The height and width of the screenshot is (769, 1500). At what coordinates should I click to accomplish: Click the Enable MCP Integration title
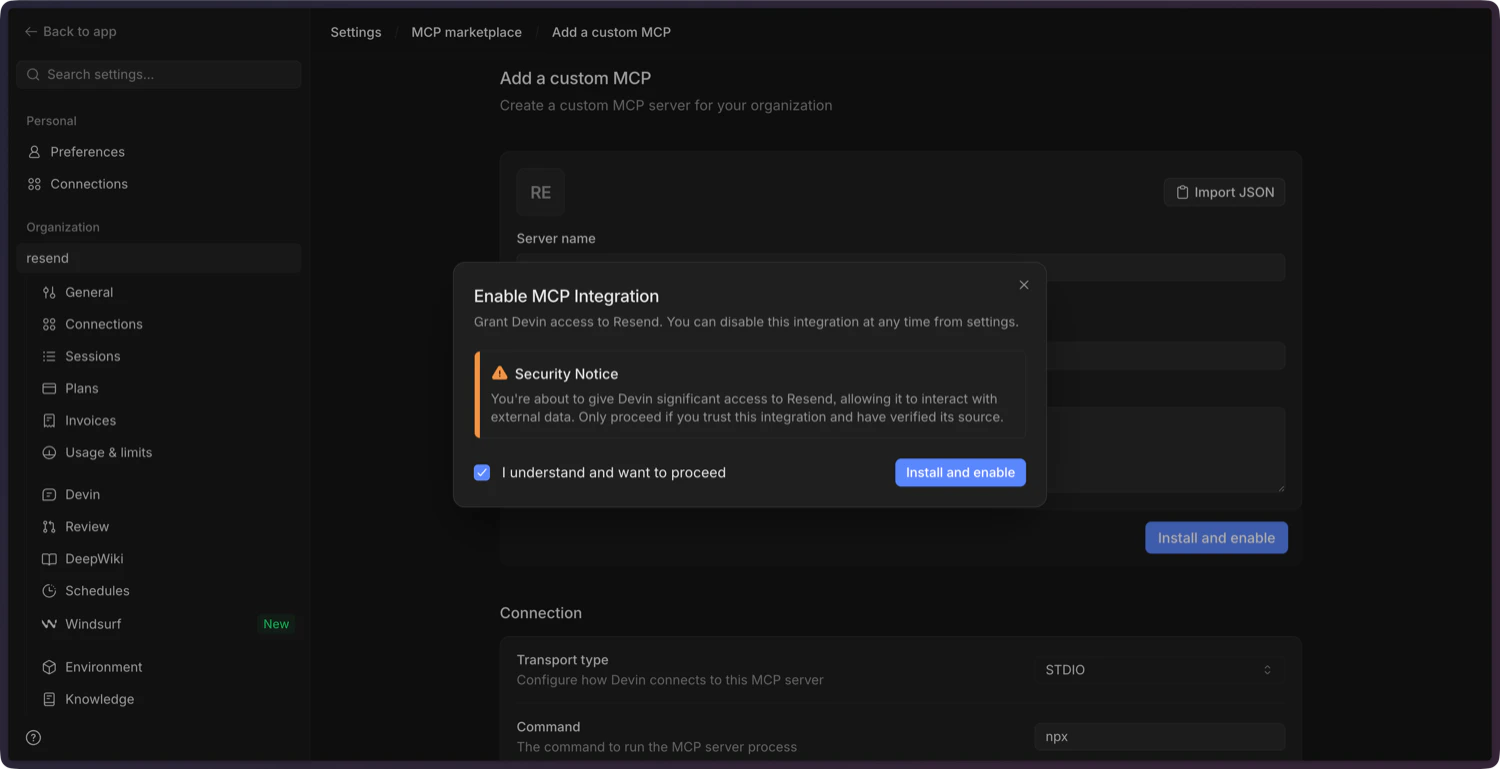[x=566, y=297]
